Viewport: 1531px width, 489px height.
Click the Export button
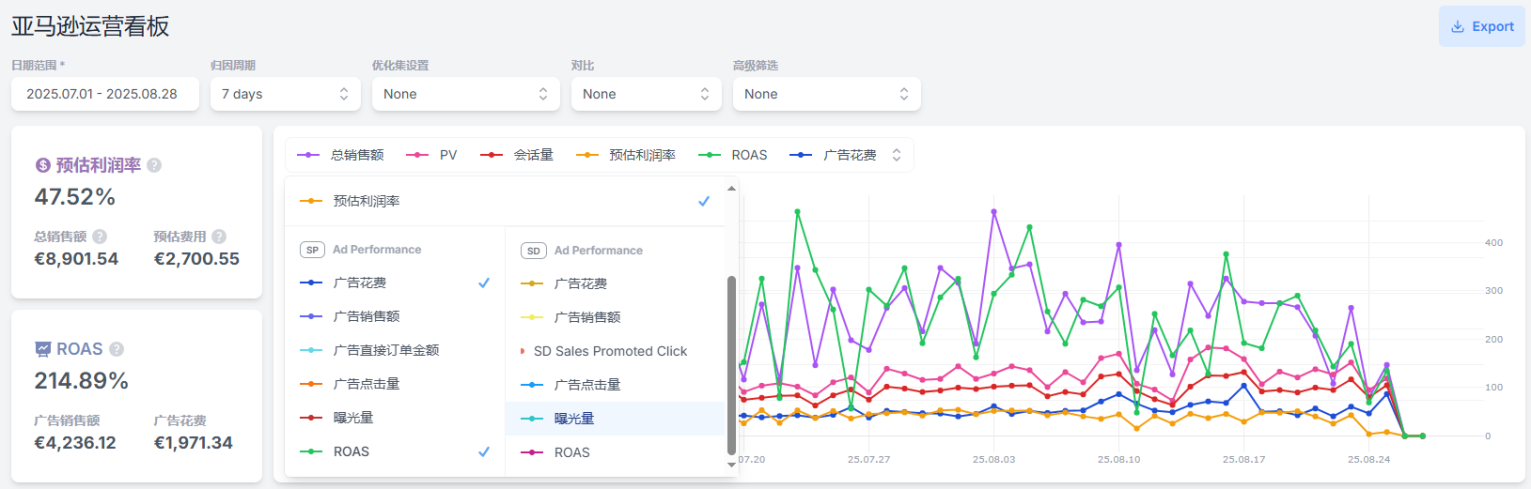[x=1482, y=27]
